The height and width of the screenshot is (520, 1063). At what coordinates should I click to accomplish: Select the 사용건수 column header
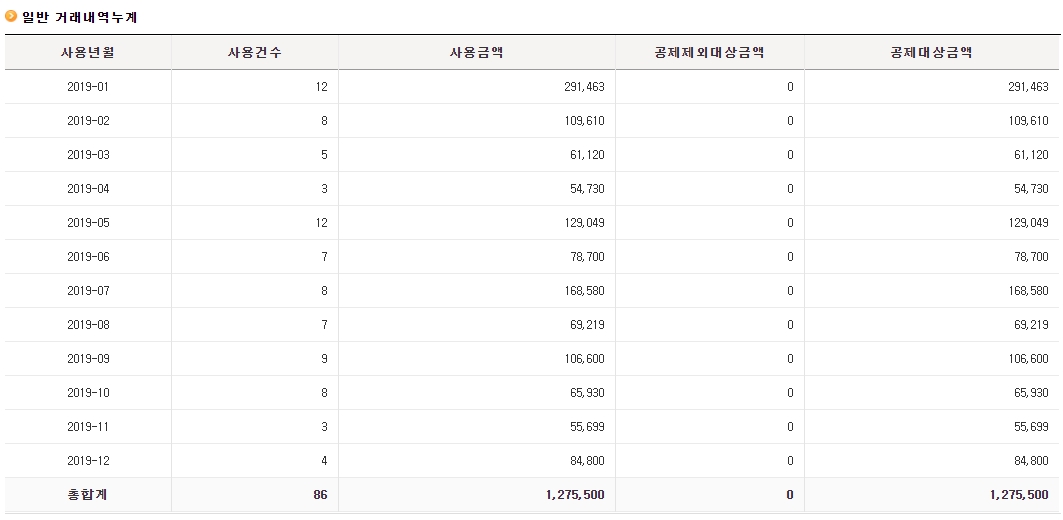click(x=254, y=53)
